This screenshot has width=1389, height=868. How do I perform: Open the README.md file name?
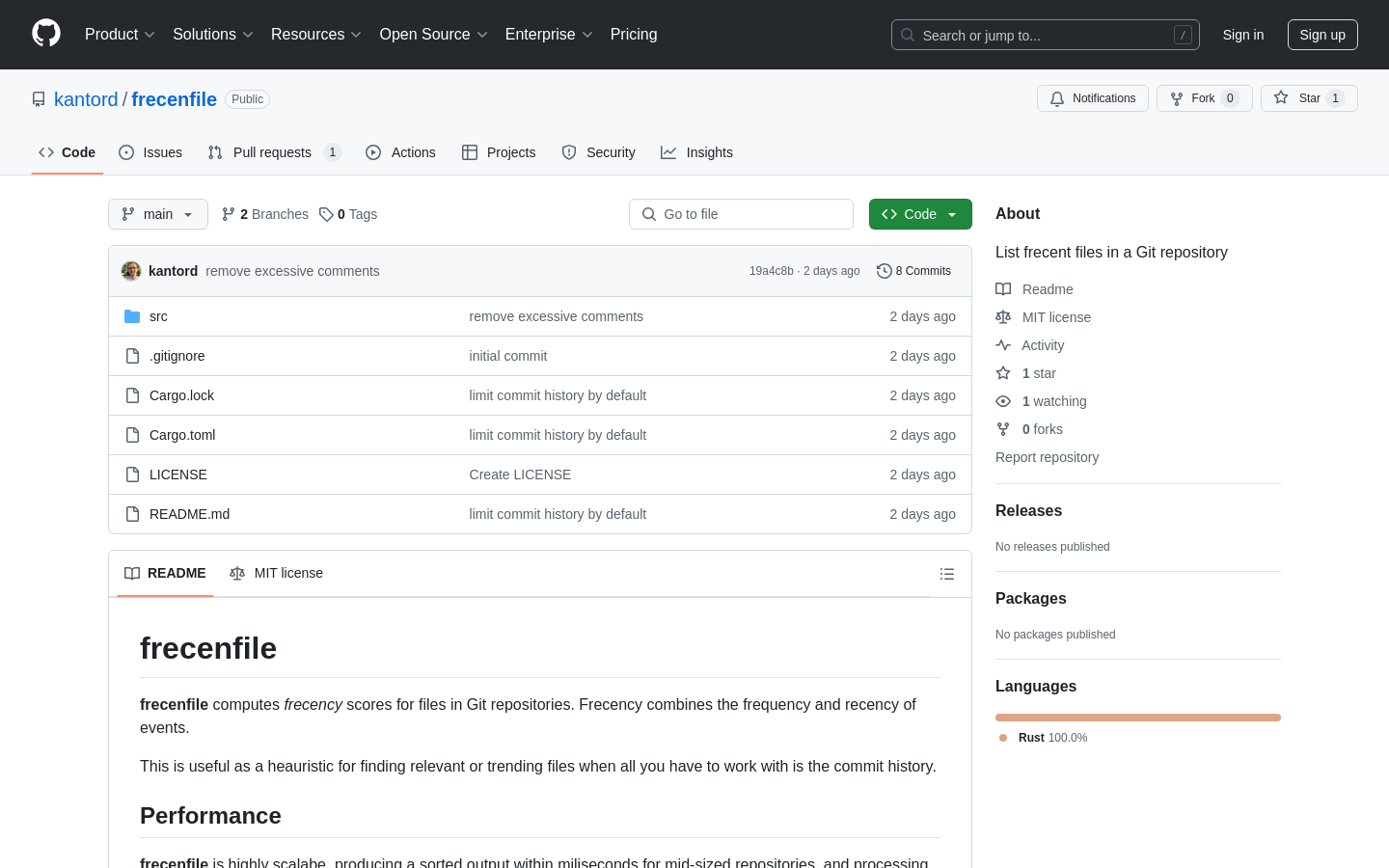tap(189, 514)
